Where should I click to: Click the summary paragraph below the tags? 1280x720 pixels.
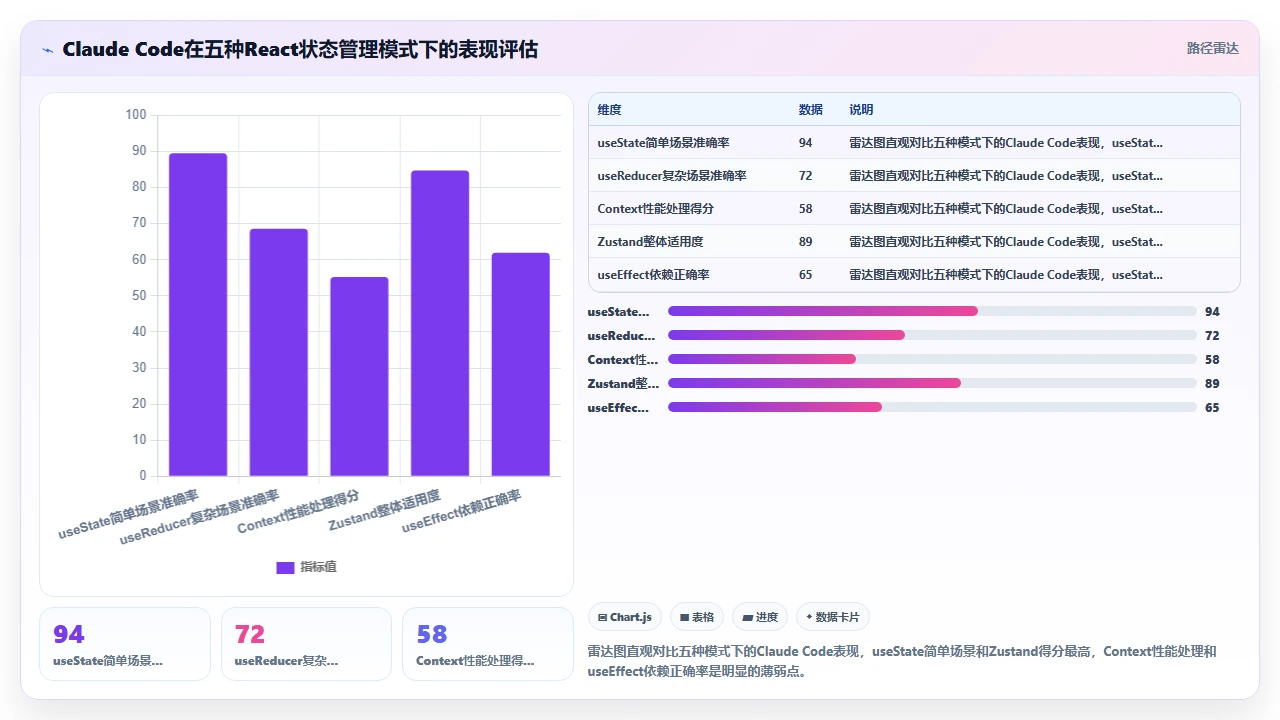(903, 661)
